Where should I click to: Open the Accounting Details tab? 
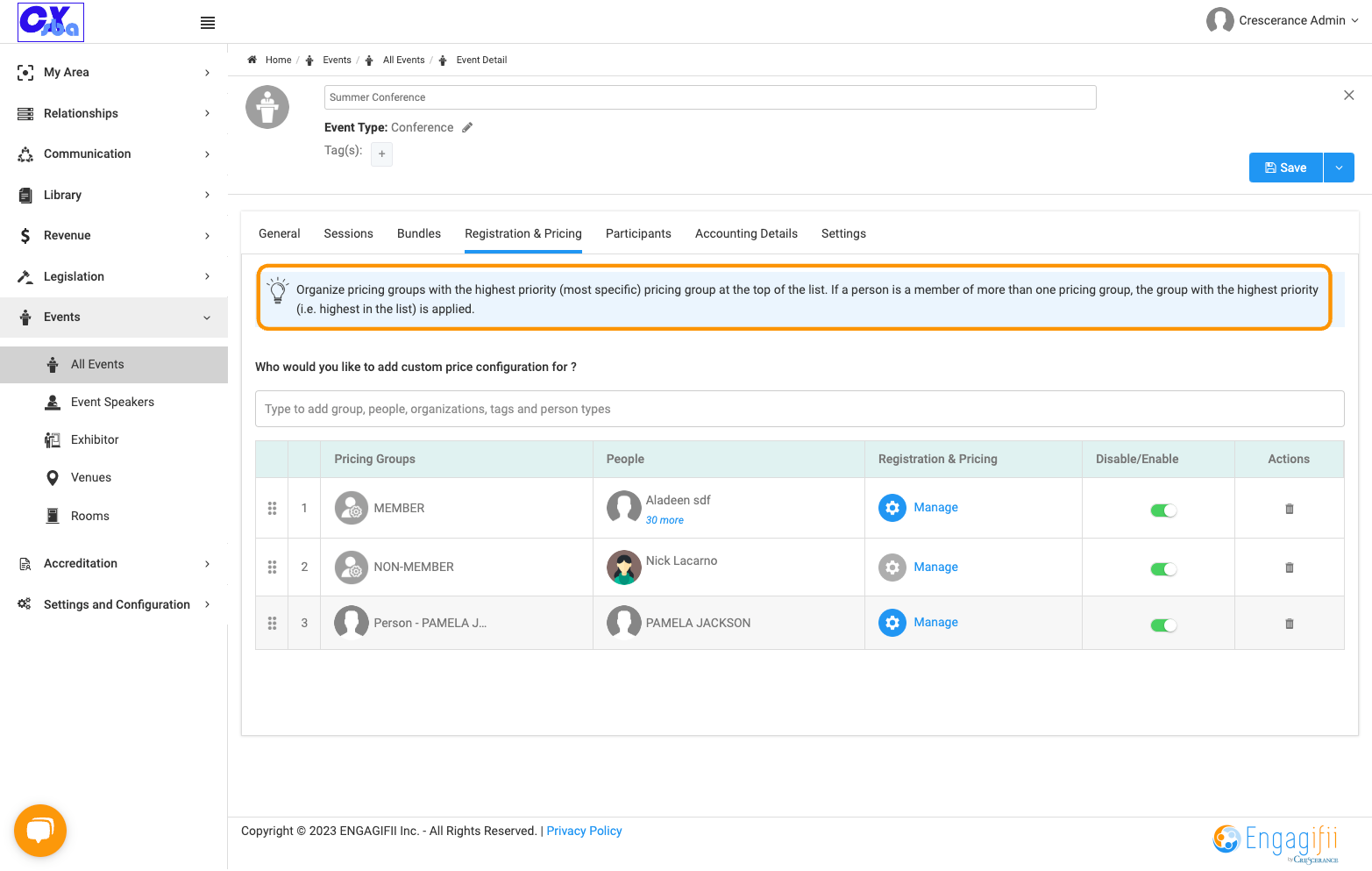click(746, 233)
